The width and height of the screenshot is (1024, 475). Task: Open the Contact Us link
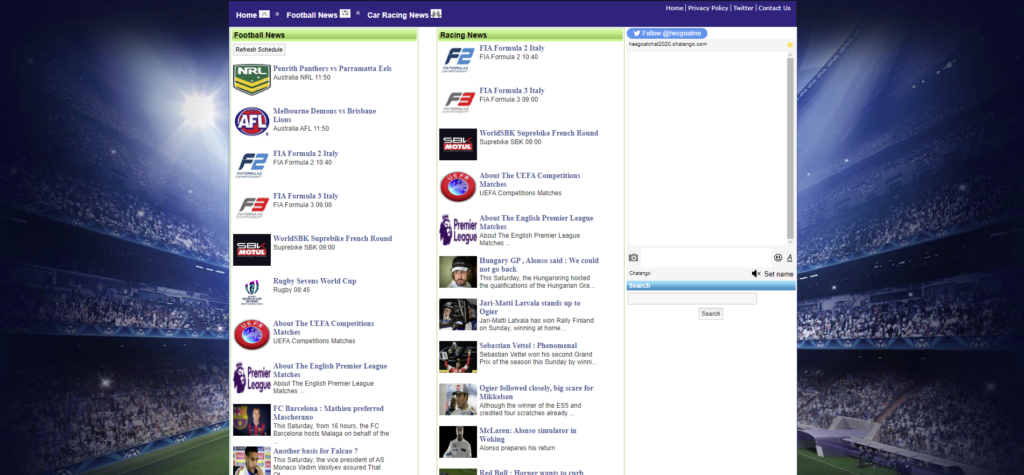point(774,8)
